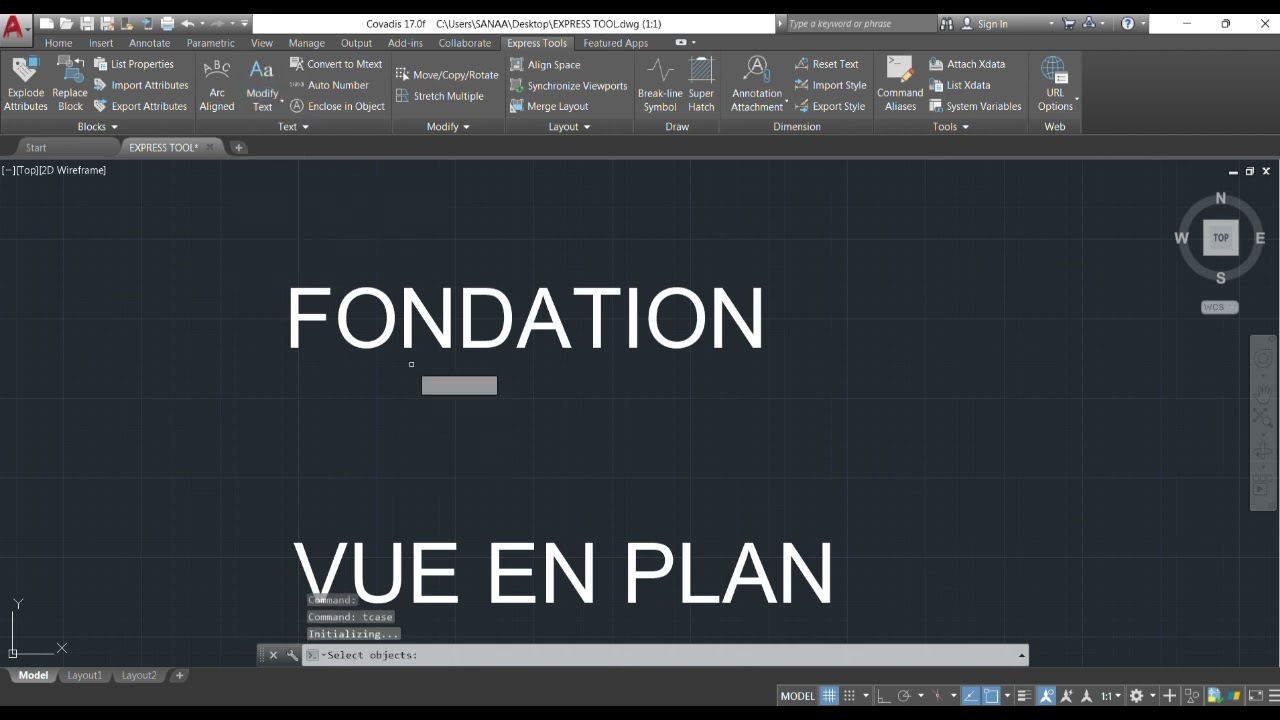Toggle polar tracking in status bar
The width and height of the screenshot is (1280, 720).
904,696
